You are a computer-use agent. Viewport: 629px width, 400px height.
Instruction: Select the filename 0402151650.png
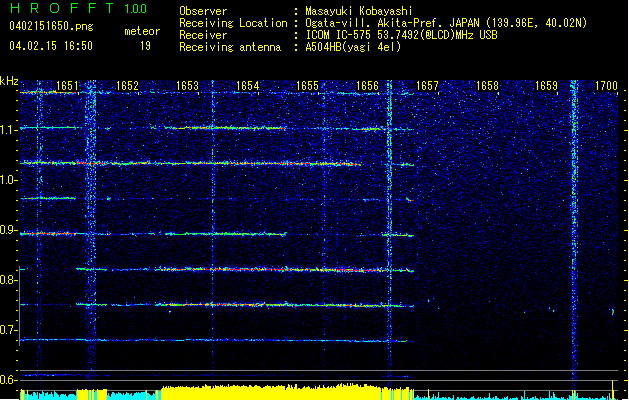click(x=51, y=26)
